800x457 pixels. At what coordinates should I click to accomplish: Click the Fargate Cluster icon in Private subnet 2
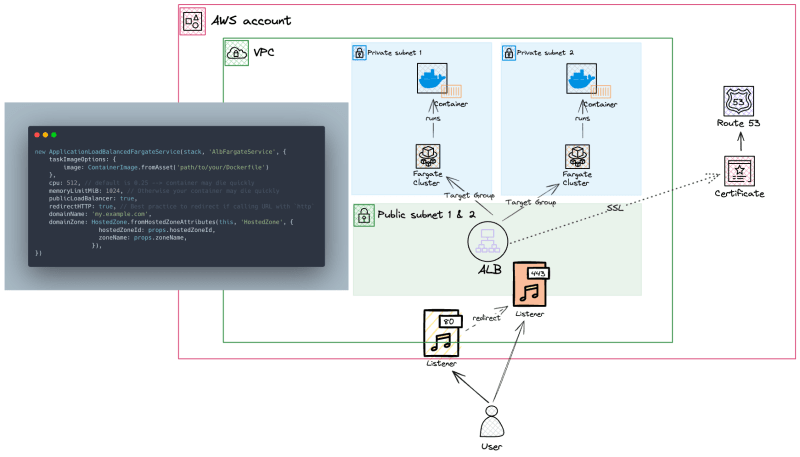(x=578, y=156)
